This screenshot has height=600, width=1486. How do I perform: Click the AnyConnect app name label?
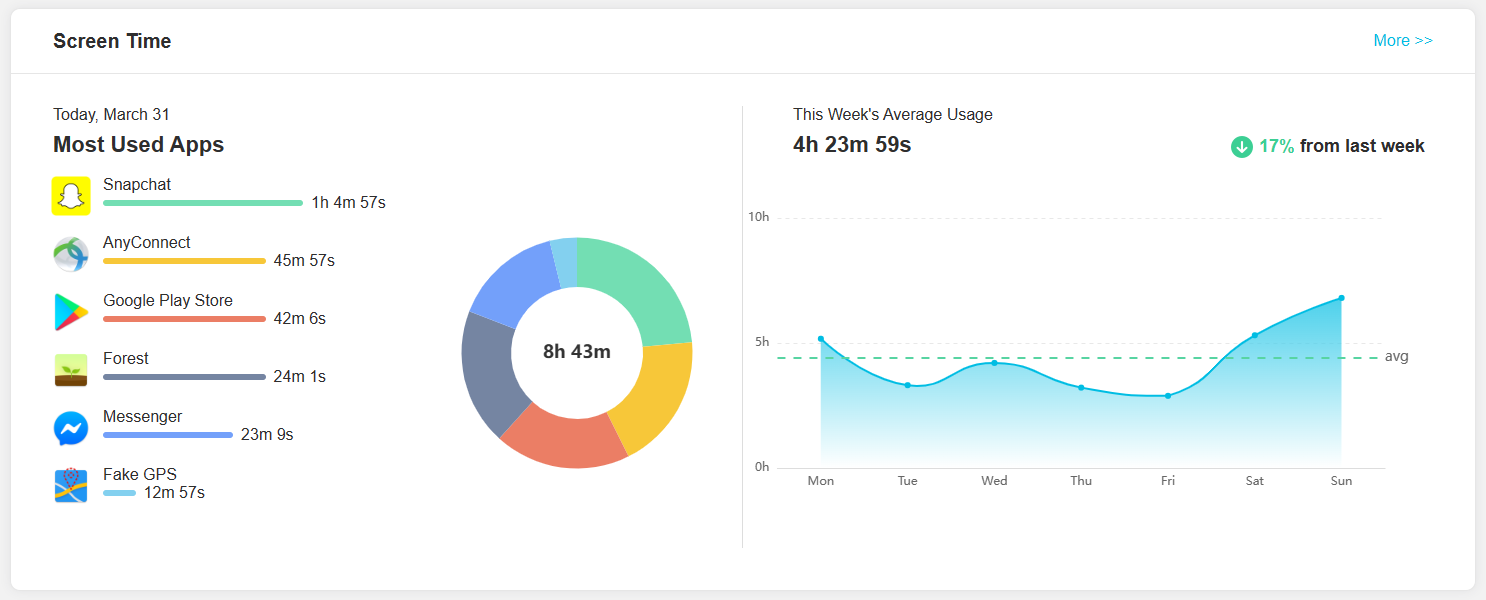(147, 243)
